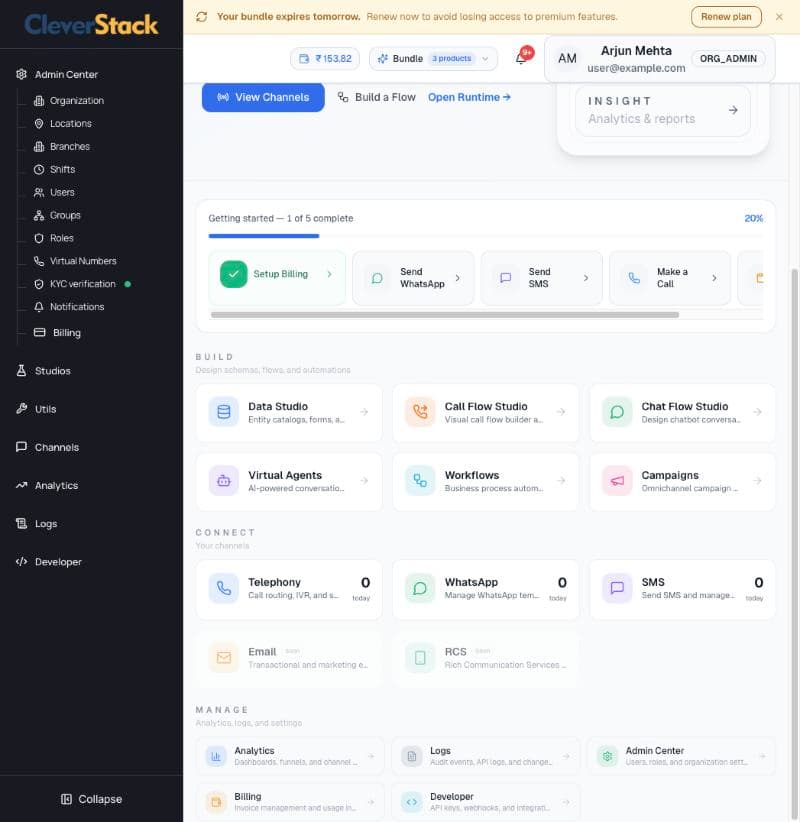Image resolution: width=800 pixels, height=822 pixels.
Task: Click the SMS message icon
Action: point(617,588)
